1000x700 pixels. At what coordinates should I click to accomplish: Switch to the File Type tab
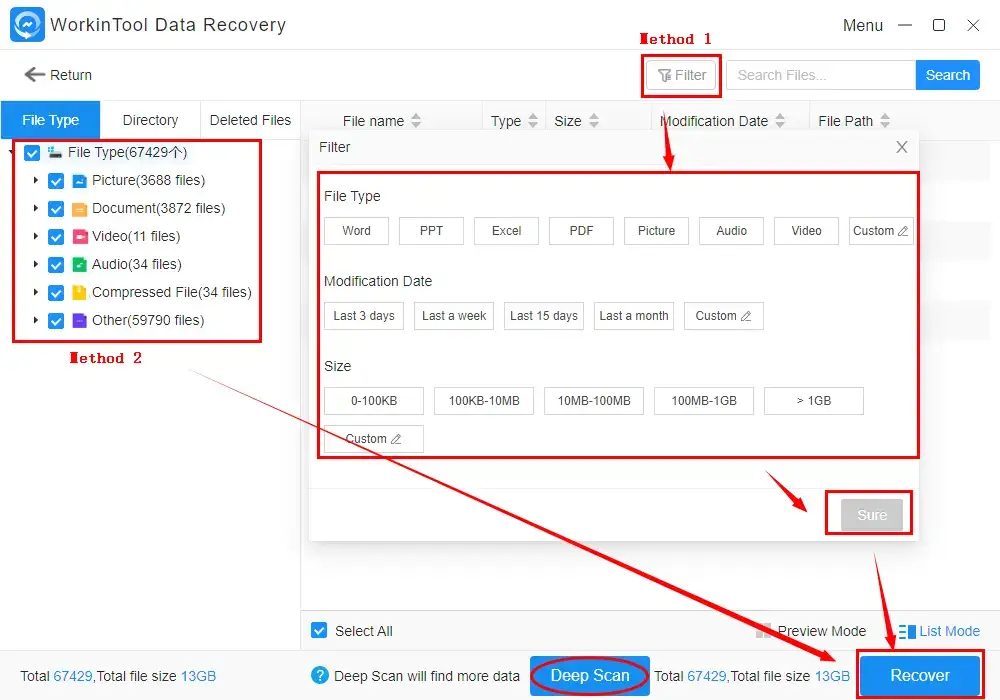click(50, 120)
